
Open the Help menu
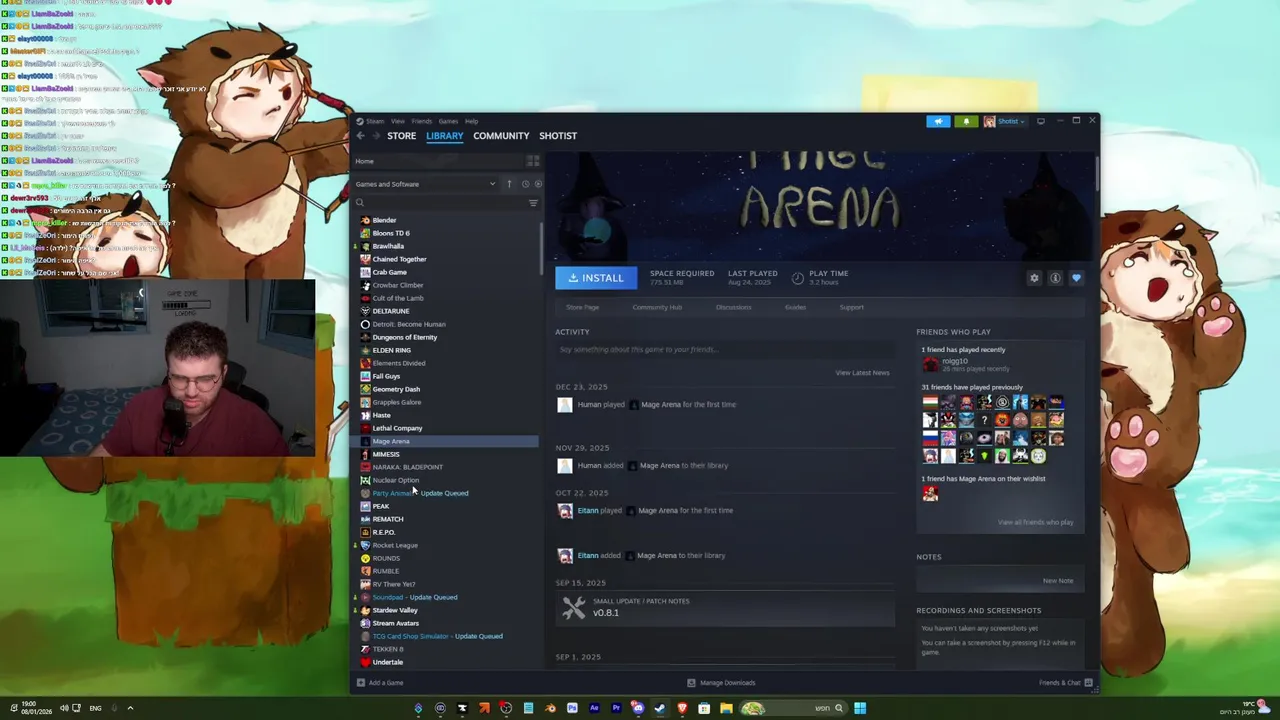(471, 121)
